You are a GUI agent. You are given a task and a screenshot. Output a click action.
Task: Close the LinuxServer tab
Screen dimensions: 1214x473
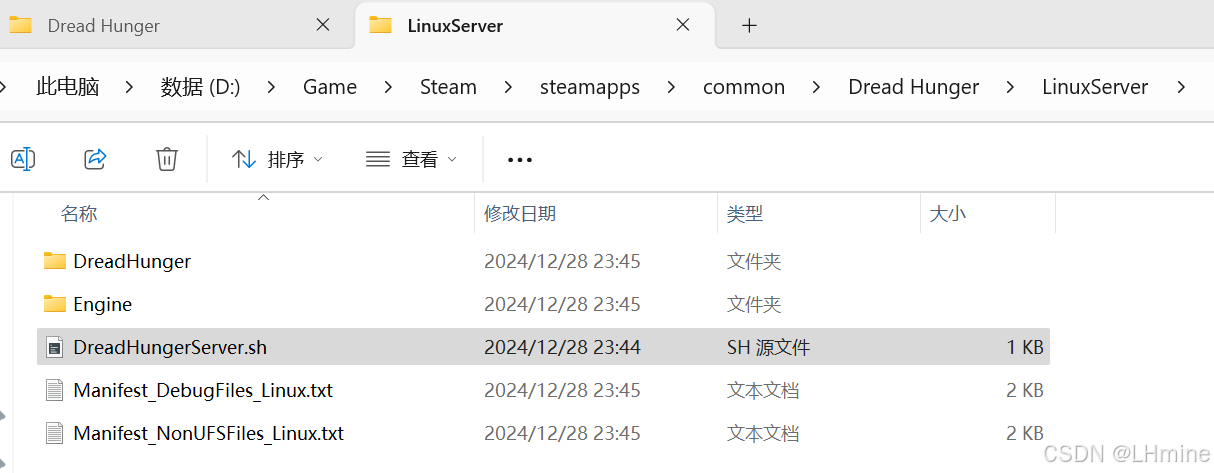683,25
